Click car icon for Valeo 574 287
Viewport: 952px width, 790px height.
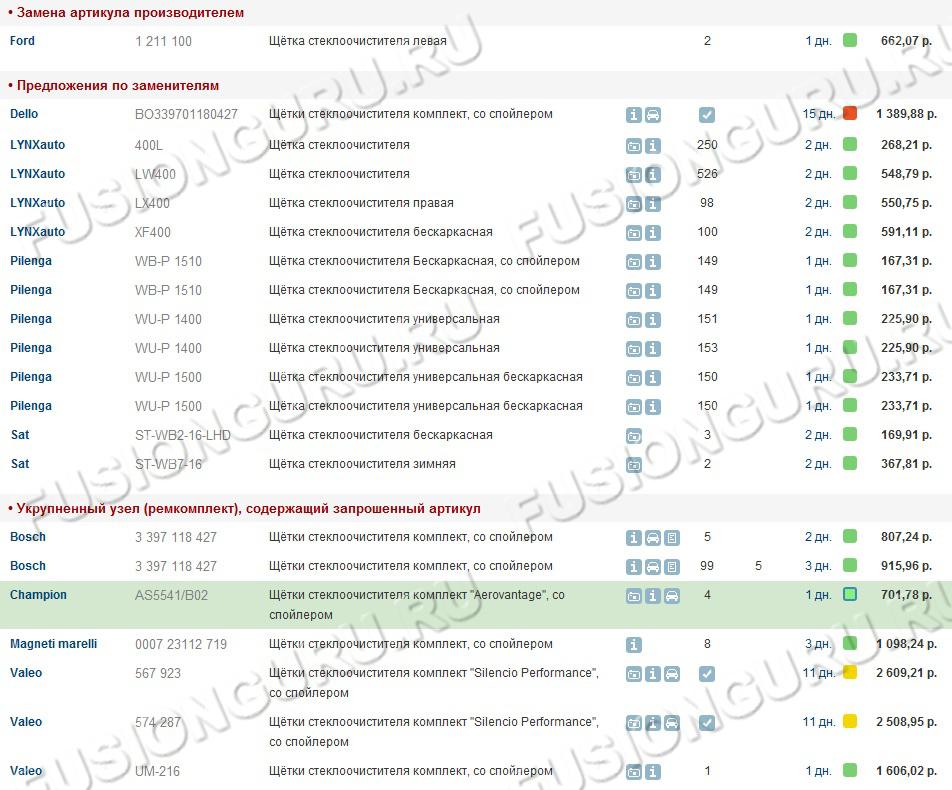click(672, 723)
